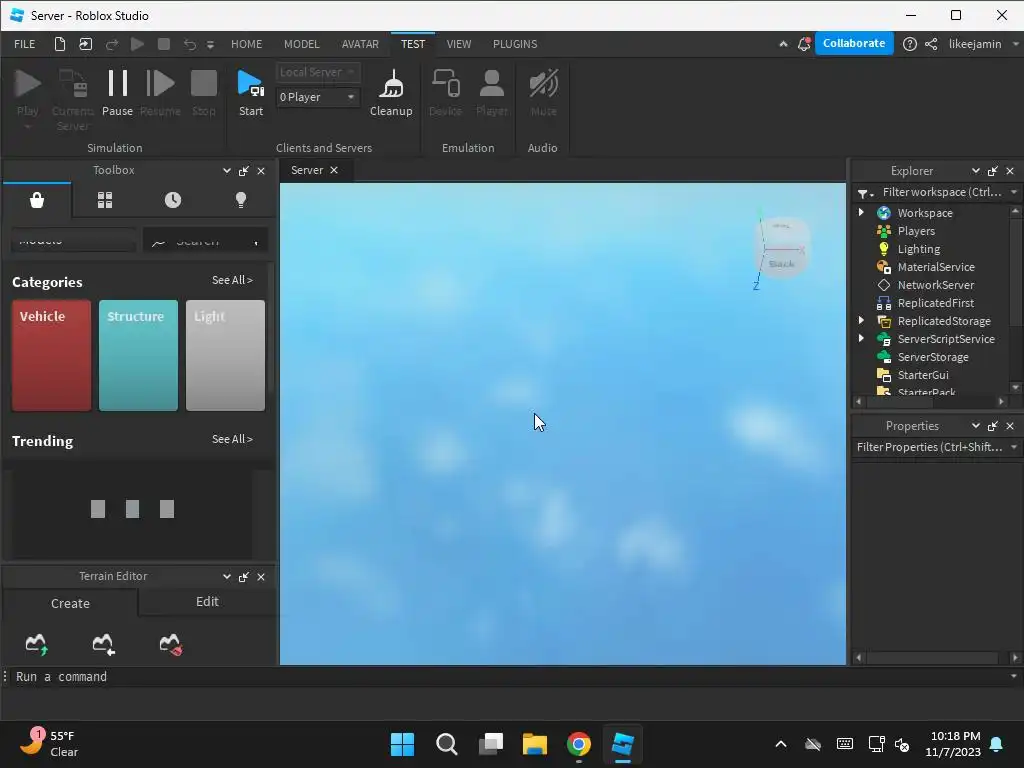The height and width of the screenshot is (768, 1024).
Task: Open the Device emulation tool
Action: coord(445,93)
